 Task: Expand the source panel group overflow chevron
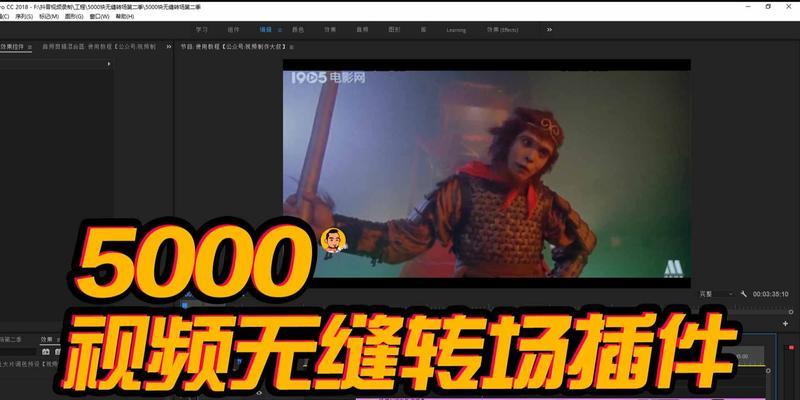169,46
